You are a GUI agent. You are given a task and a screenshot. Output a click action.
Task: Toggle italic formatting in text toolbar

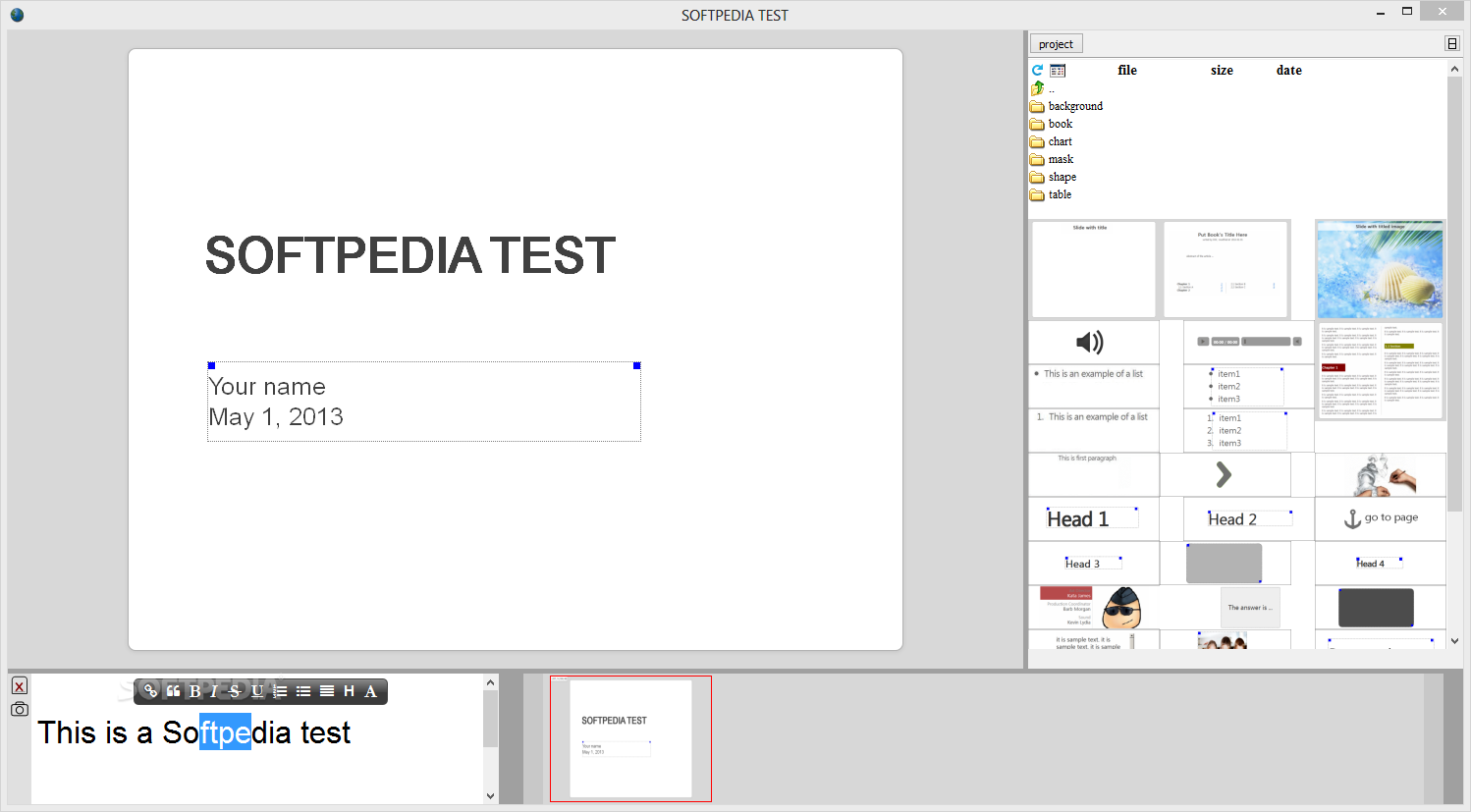[213, 691]
